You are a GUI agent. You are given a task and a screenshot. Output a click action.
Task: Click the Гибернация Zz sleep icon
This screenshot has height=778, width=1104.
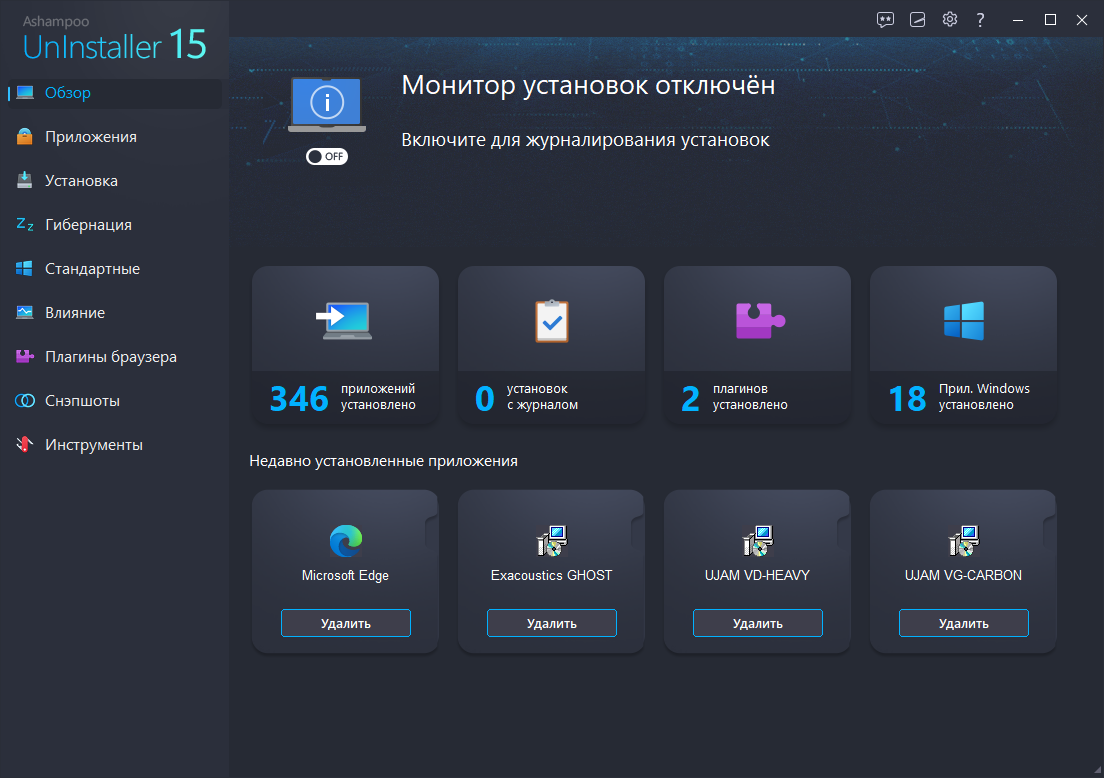click(x=25, y=225)
